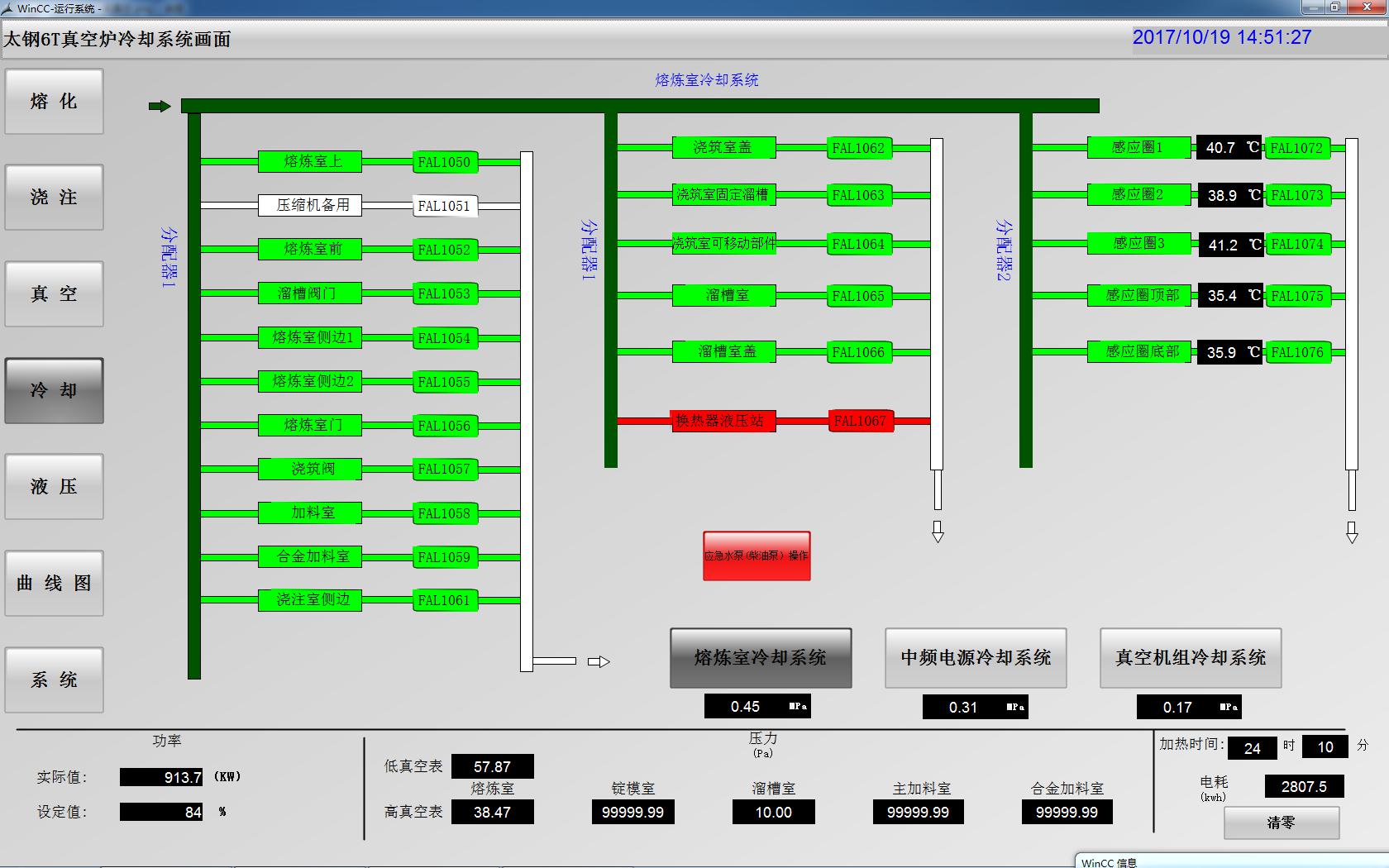Click the power setpoint value field
Viewport: 1389px width, 868px height.
click(x=162, y=812)
